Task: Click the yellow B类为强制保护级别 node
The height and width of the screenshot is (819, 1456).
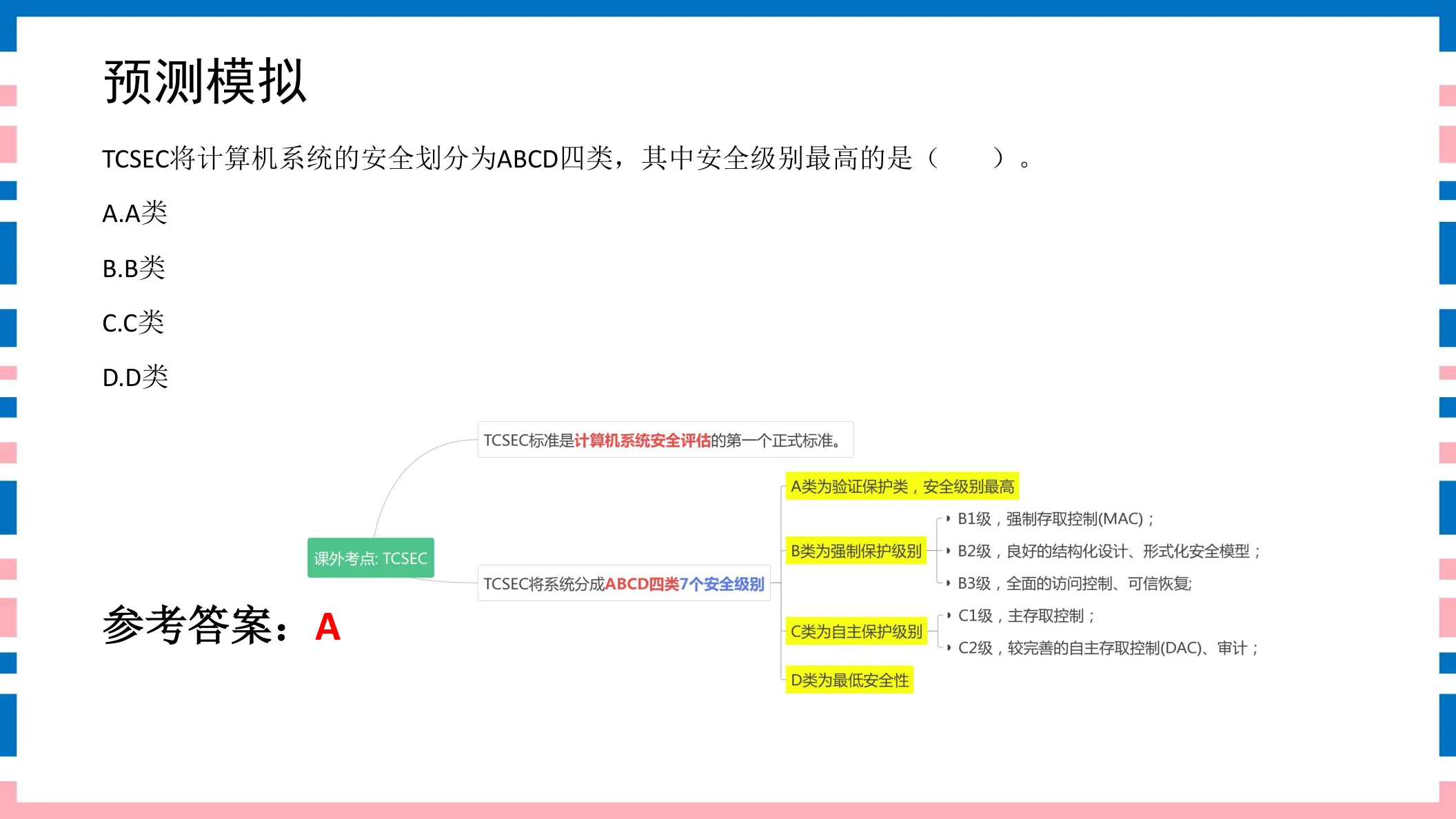Action: [x=856, y=551]
